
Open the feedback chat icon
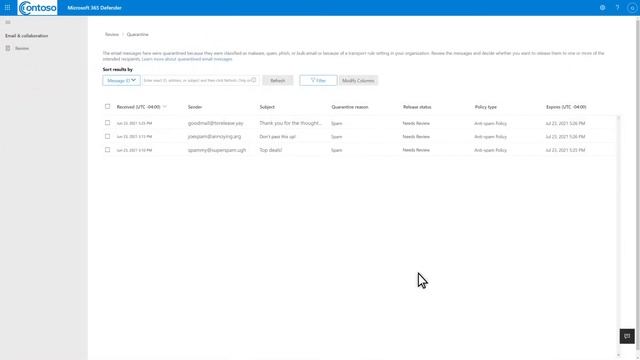[x=627, y=336]
